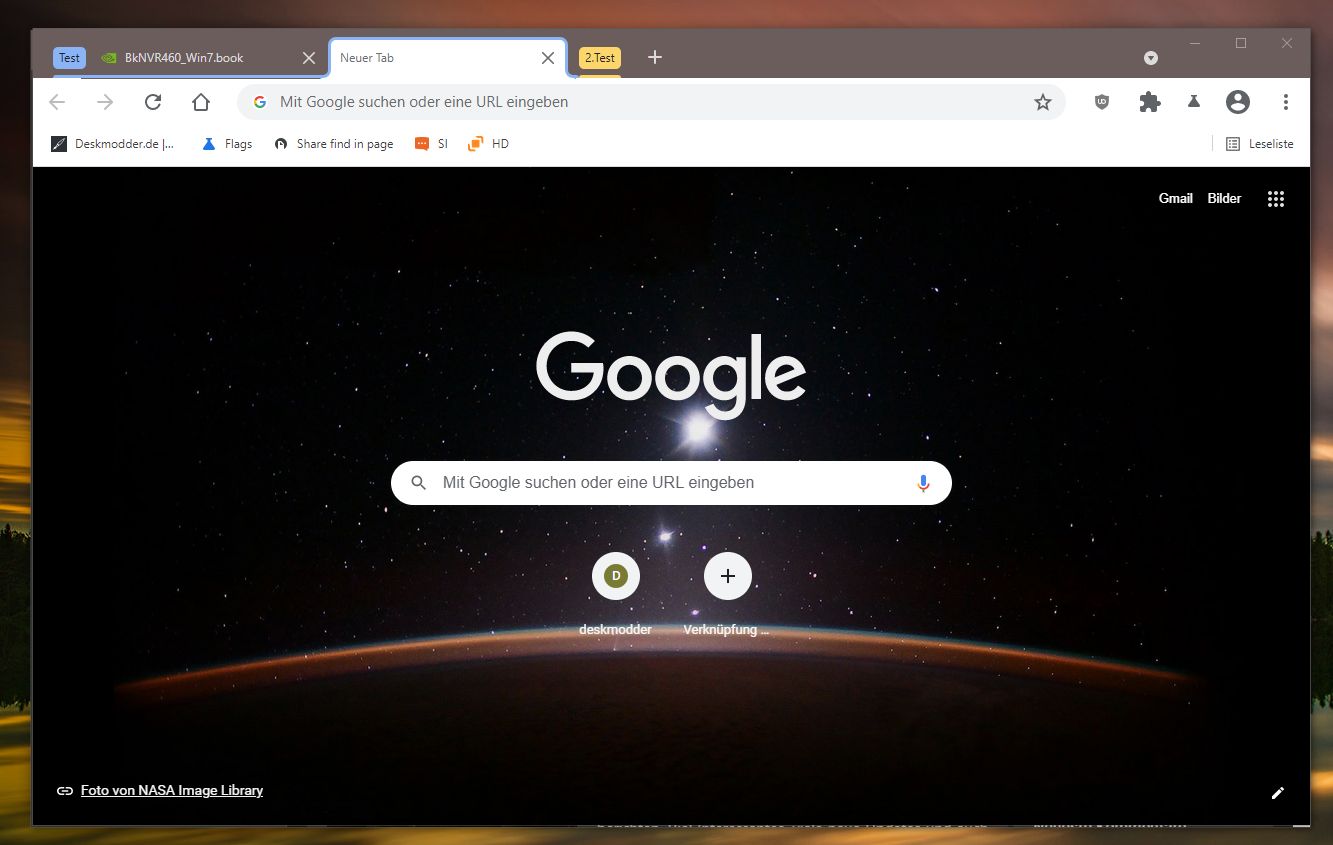
Task: Open the Bilder link
Action: [1224, 199]
